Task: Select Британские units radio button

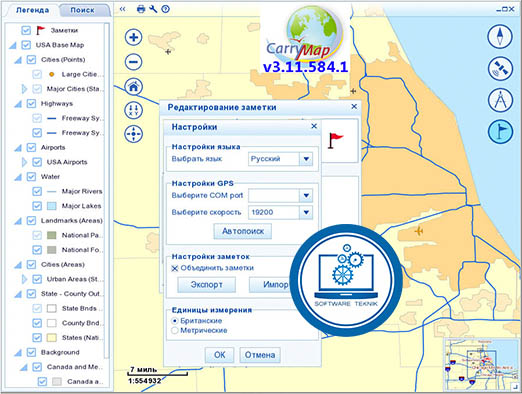Action: point(175,321)
